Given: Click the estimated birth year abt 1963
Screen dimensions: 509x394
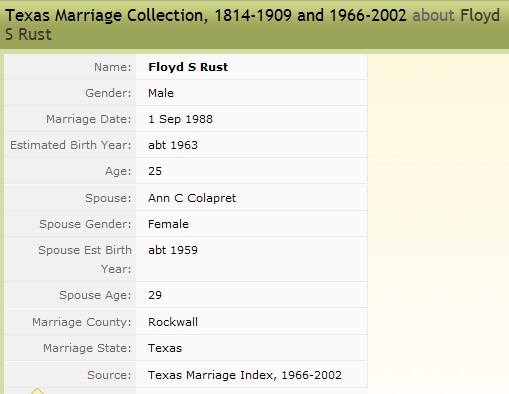Looking at the screenshot, I should [x=173, y=145].
